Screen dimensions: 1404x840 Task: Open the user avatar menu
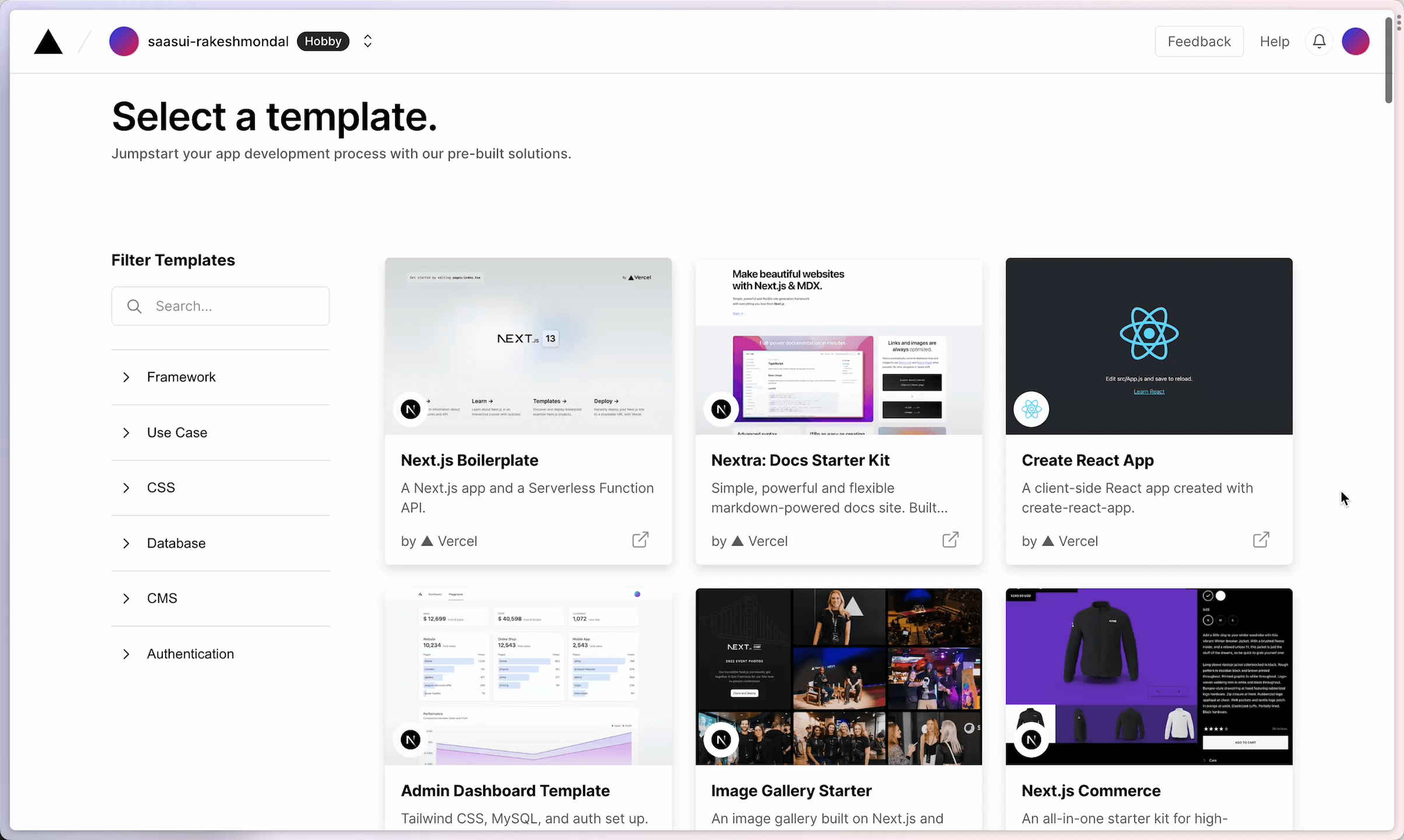click(x=1356, y=41)
